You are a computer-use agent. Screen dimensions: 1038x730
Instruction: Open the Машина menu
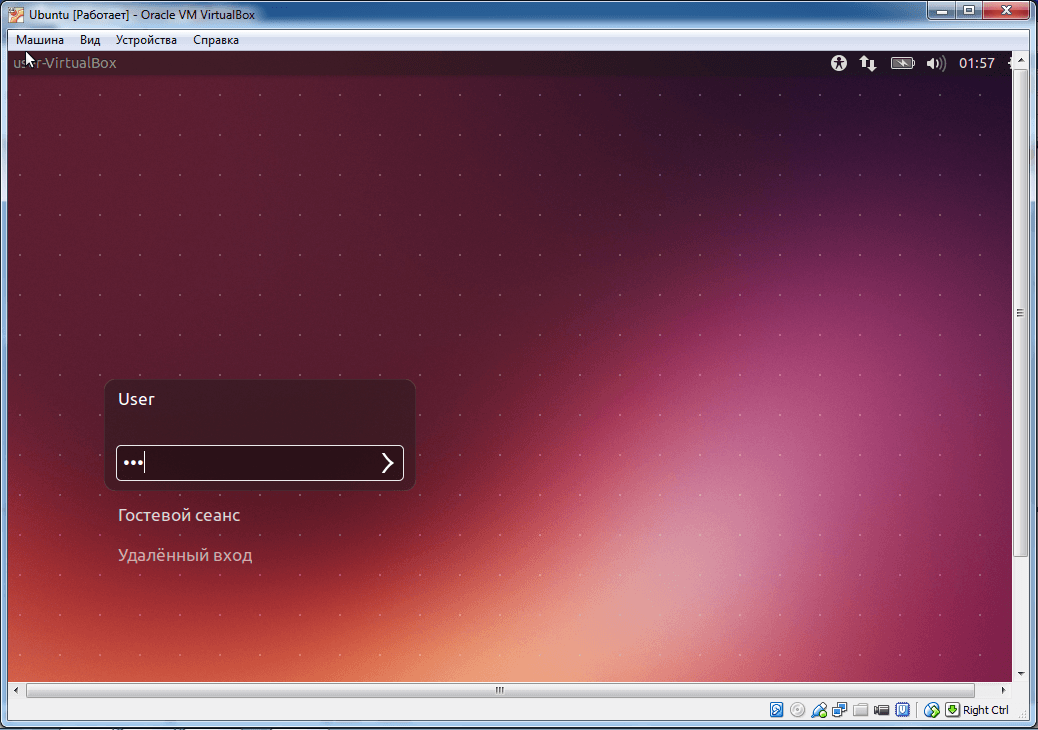coord(40,40)
